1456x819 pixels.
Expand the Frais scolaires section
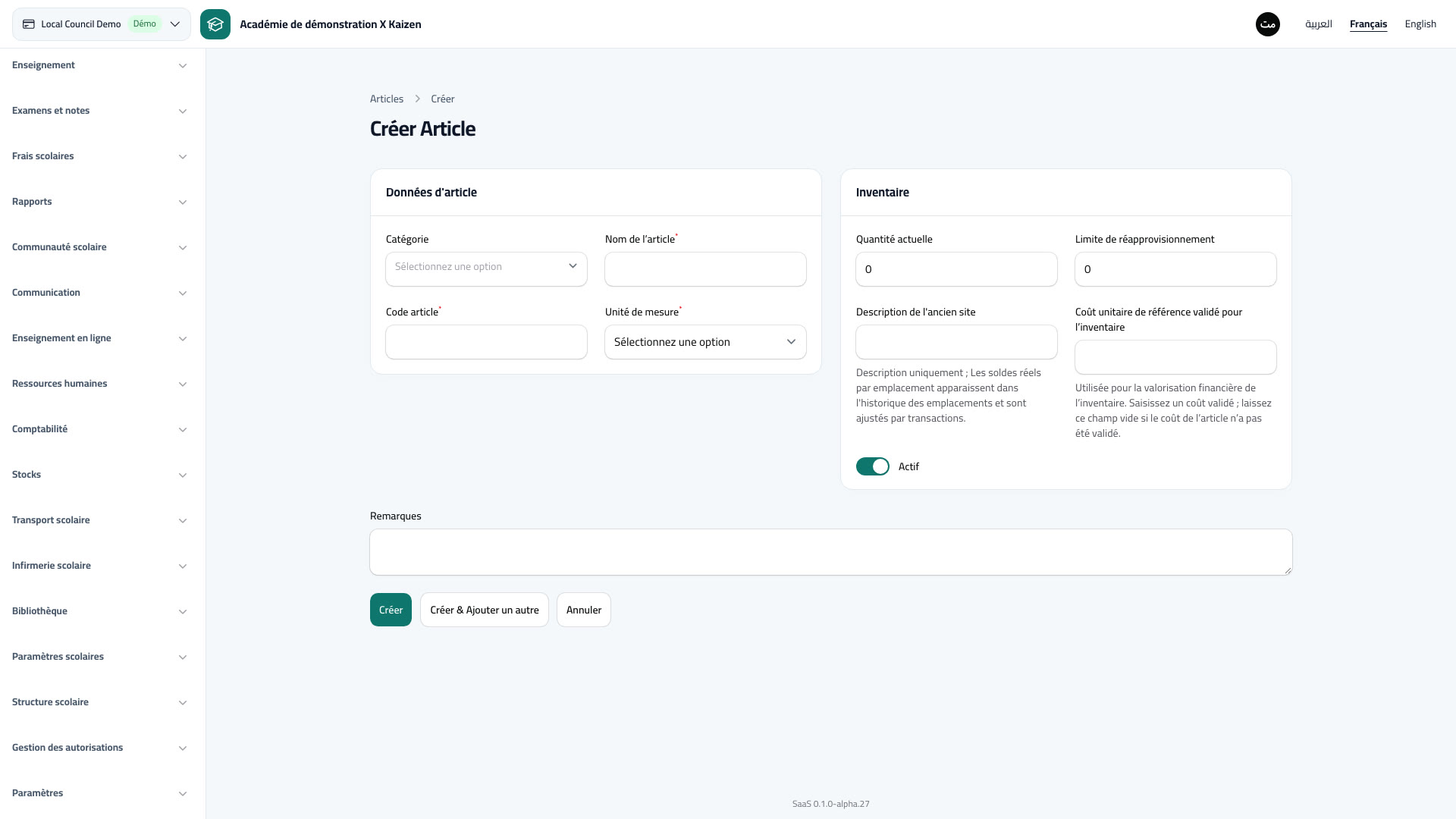point(99,156)
